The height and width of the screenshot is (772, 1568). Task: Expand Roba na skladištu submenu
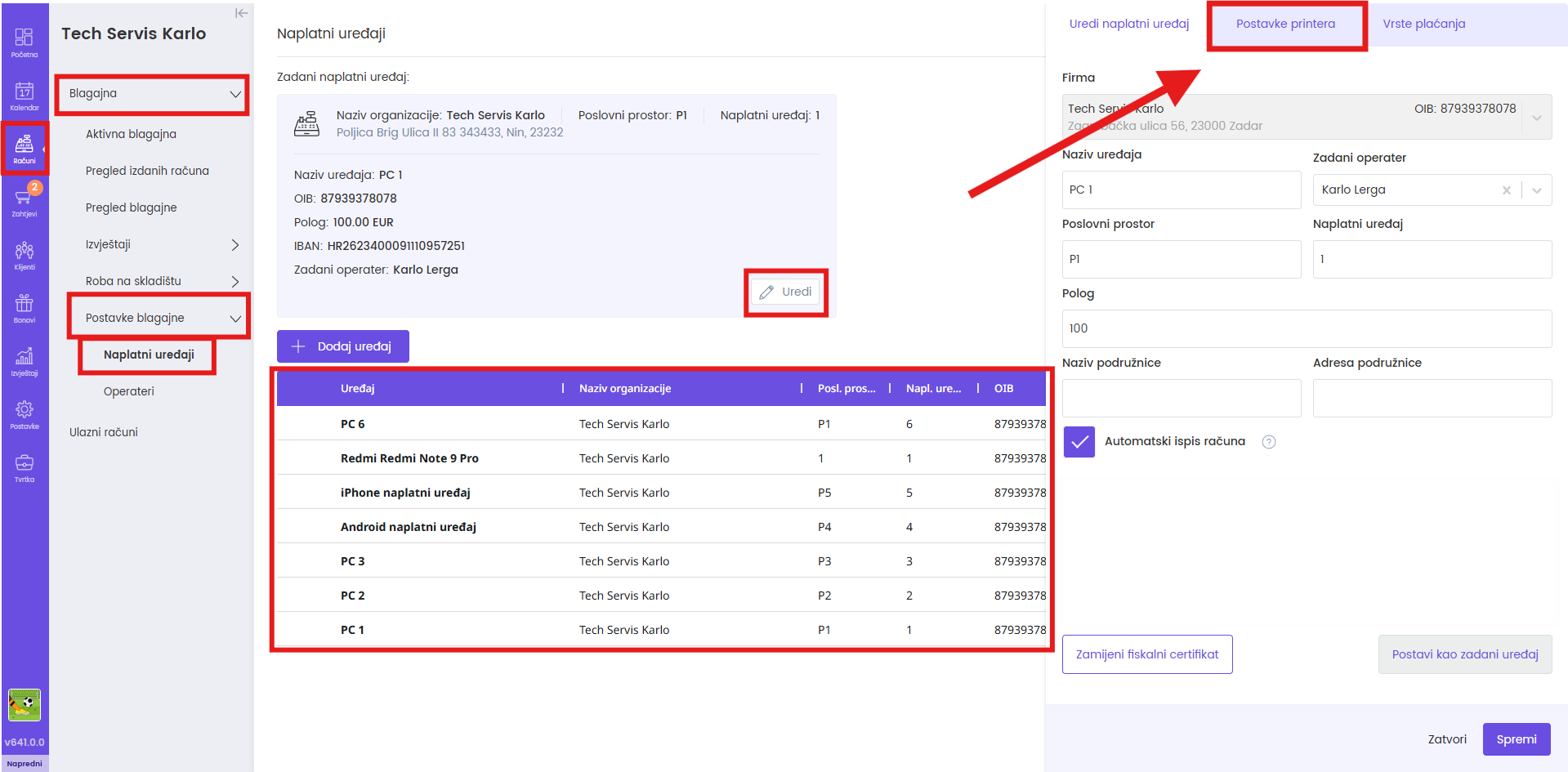click(x=235, y=282)
